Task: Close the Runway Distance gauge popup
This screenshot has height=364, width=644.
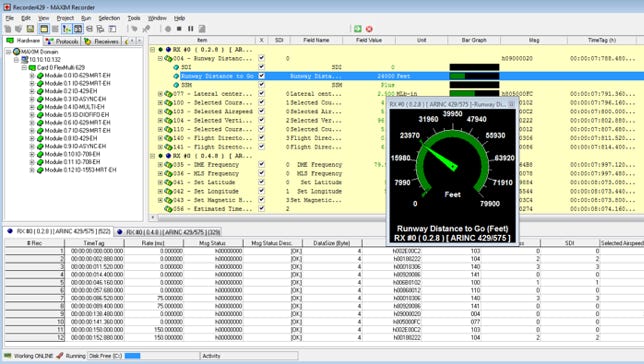Action: [511, 104]
